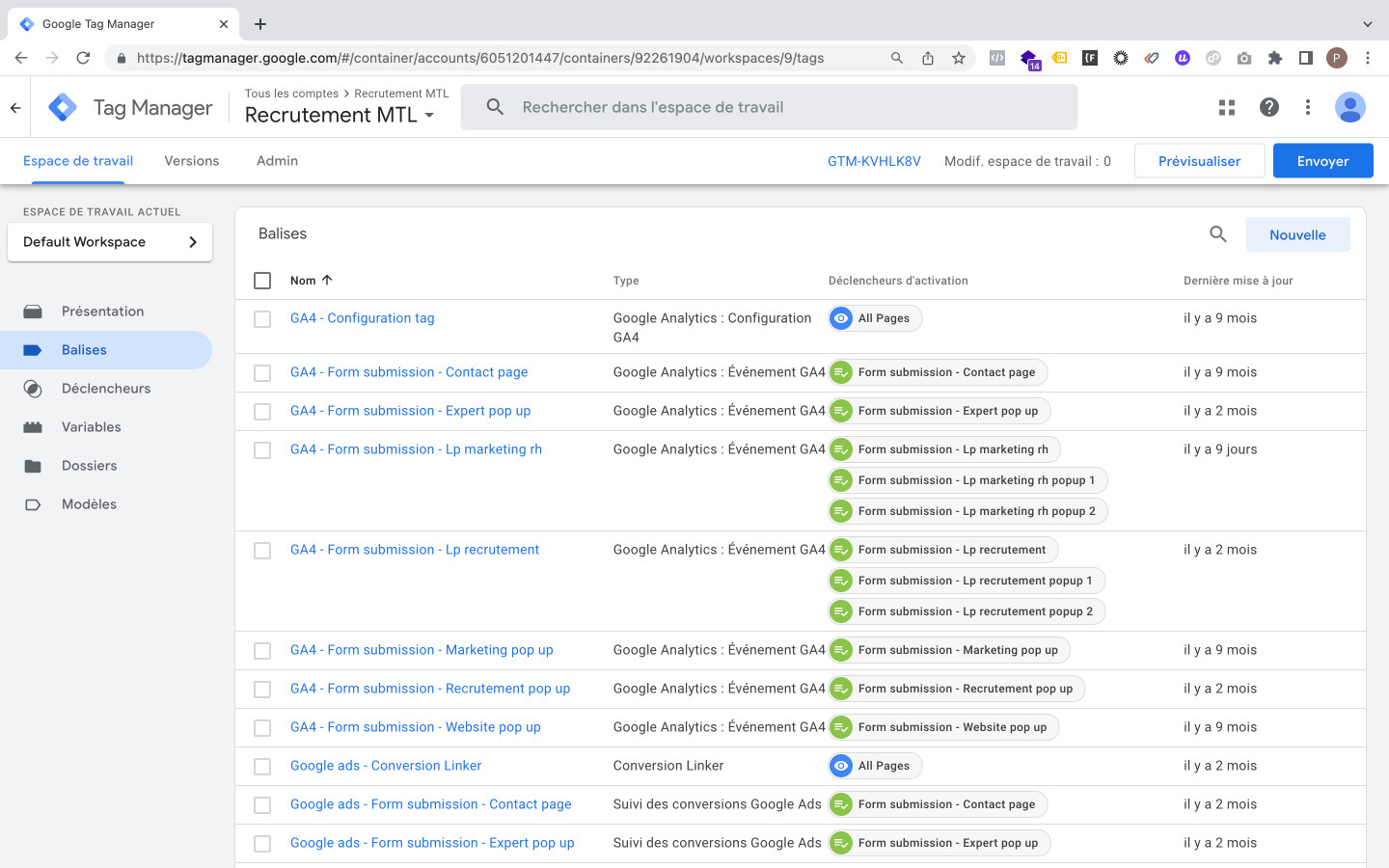
Task: Expand the Default Workspace selector
Action: pos(110,242)
